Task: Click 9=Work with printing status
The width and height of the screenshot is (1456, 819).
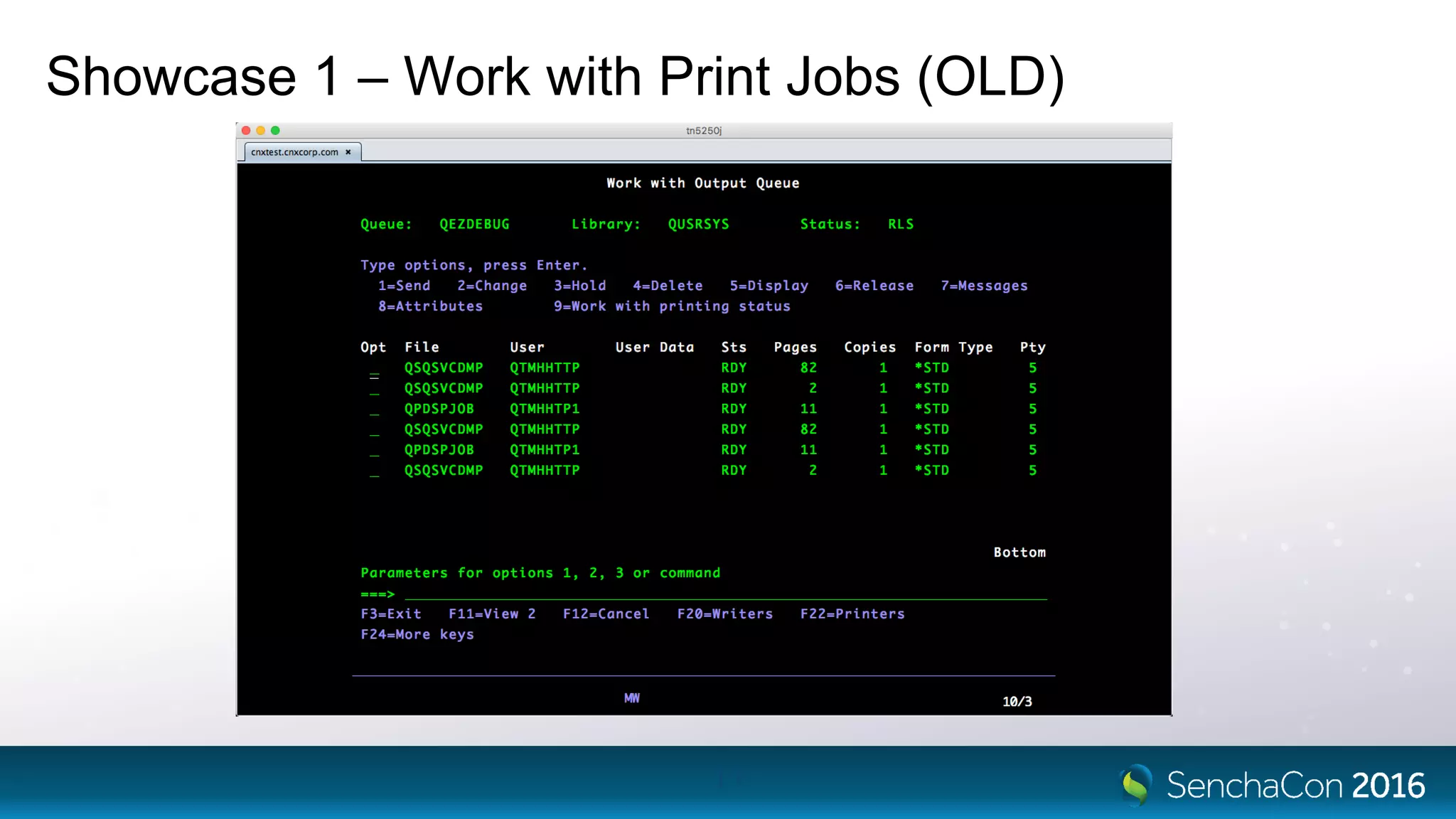Action: tap(673, 306)
